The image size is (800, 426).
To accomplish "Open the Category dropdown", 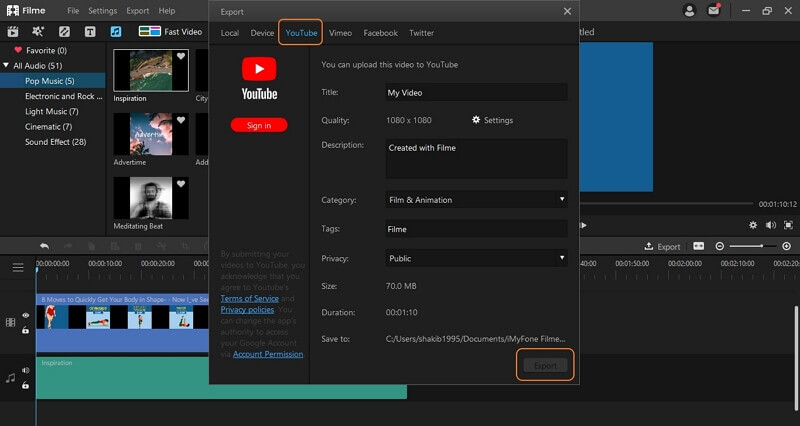I will coord(477,199).
